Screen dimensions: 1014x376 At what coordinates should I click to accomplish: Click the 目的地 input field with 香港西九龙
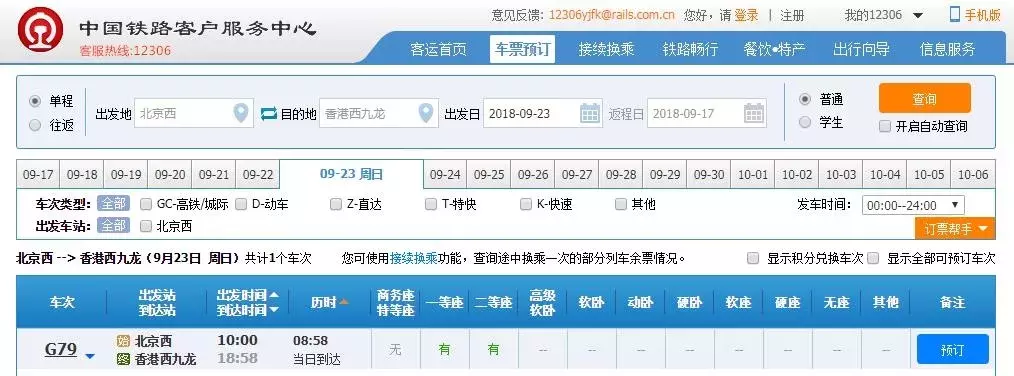[379, 114]
